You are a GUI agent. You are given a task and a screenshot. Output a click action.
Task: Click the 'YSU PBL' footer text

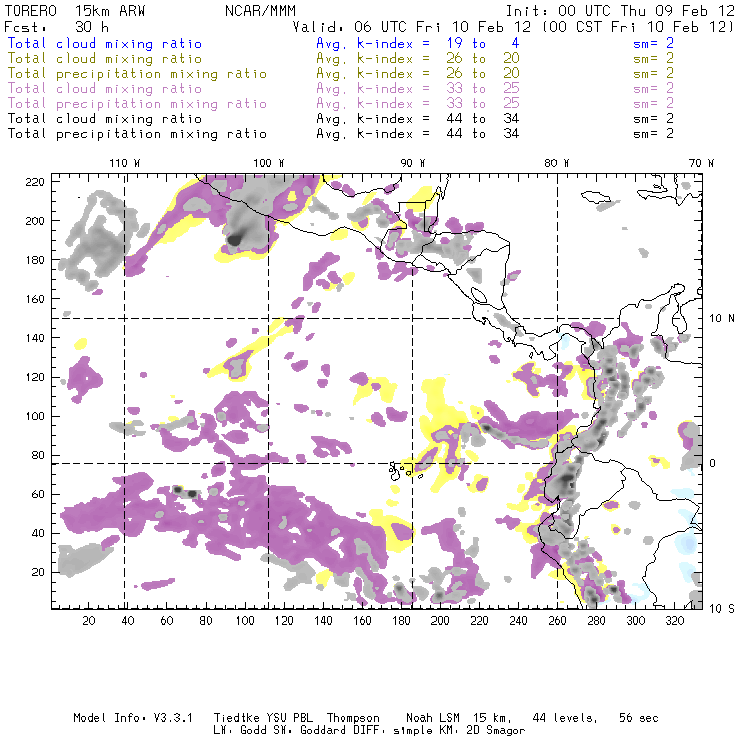pyautogui.click(x=289, y=718)
